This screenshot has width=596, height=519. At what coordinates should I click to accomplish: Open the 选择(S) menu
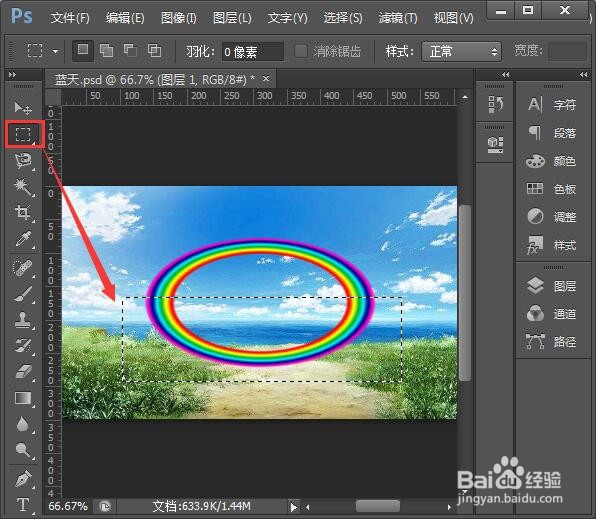click(x=343, y=18)
